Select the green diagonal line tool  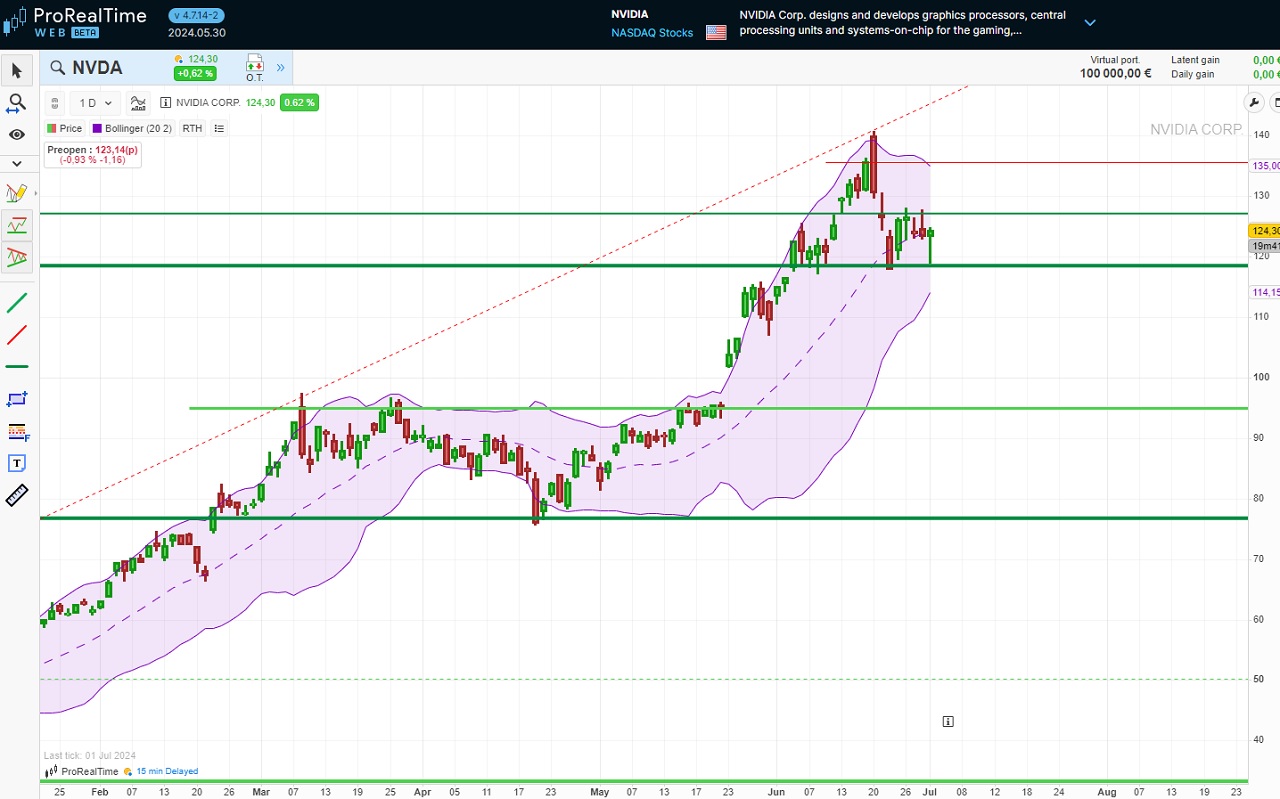pyautogui.click(x=17, y=303)
